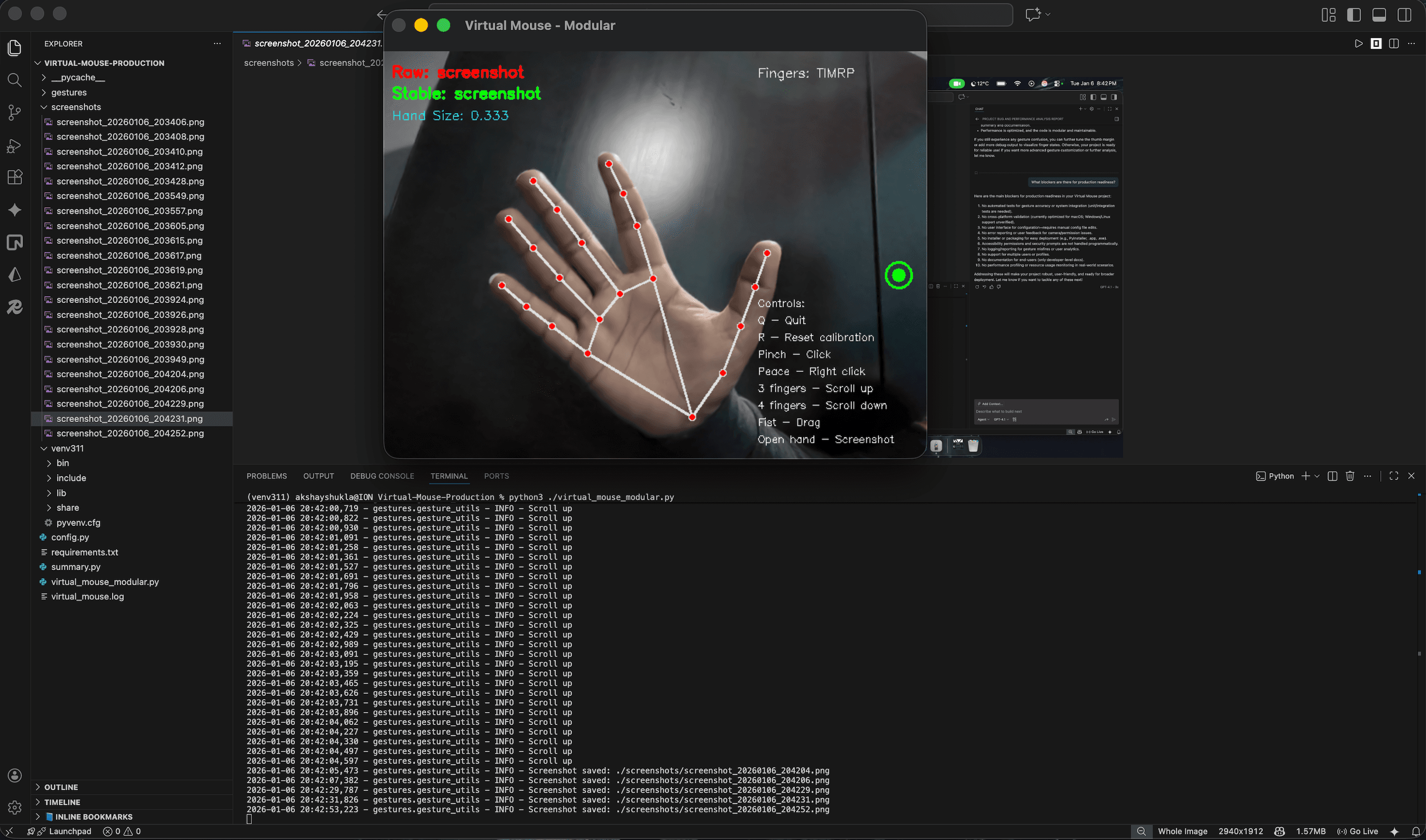Kill the terminal using the trash icon
This screenshot has height=840, width=1426.
(x=1351, y=475)
